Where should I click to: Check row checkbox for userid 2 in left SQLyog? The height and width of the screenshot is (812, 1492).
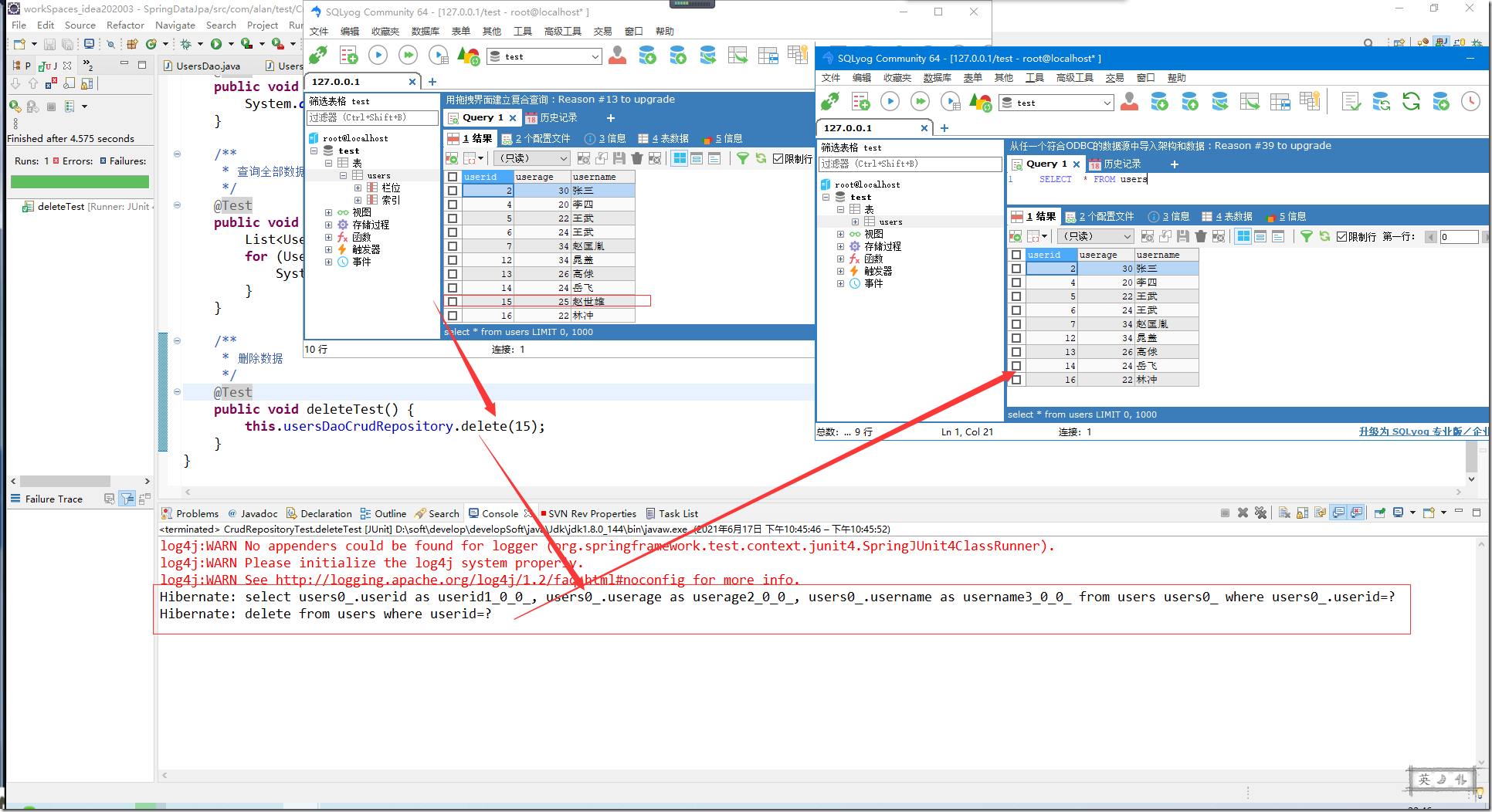click(x=453, y=191)
